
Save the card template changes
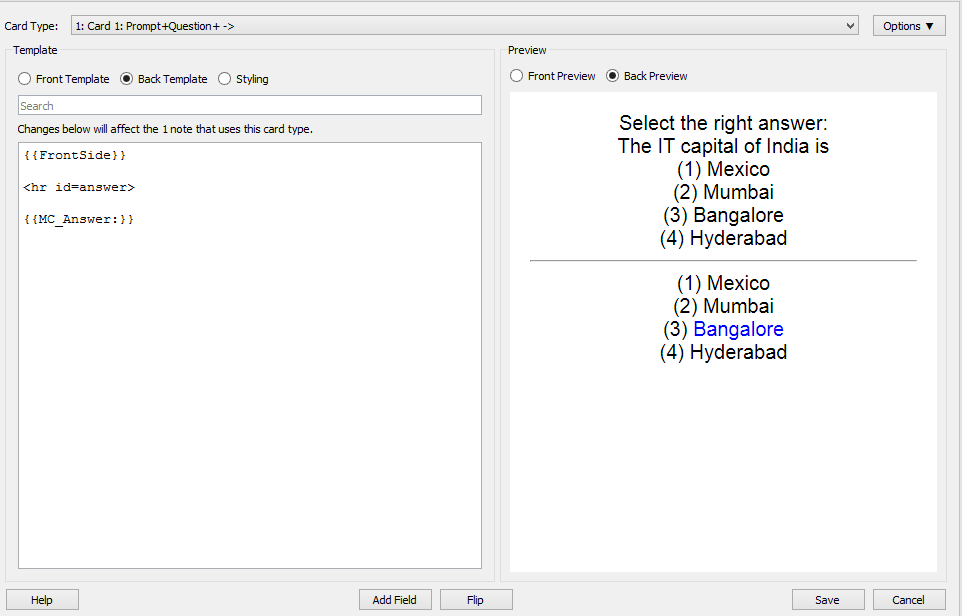[x=827, y=600]
